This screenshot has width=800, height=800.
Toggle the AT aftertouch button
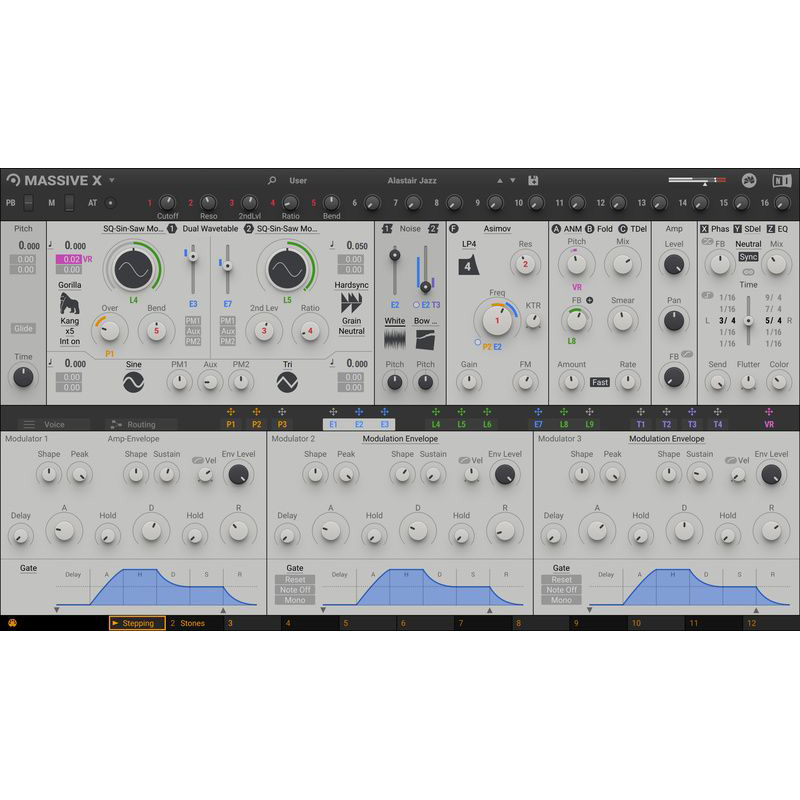[x=110, y=203]
